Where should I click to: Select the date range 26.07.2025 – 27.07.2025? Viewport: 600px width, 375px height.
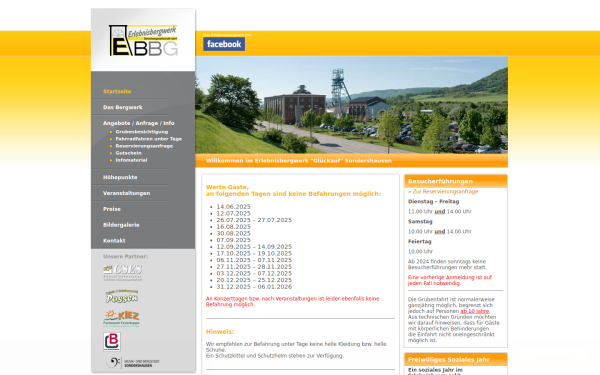click(x=254, y=220)
